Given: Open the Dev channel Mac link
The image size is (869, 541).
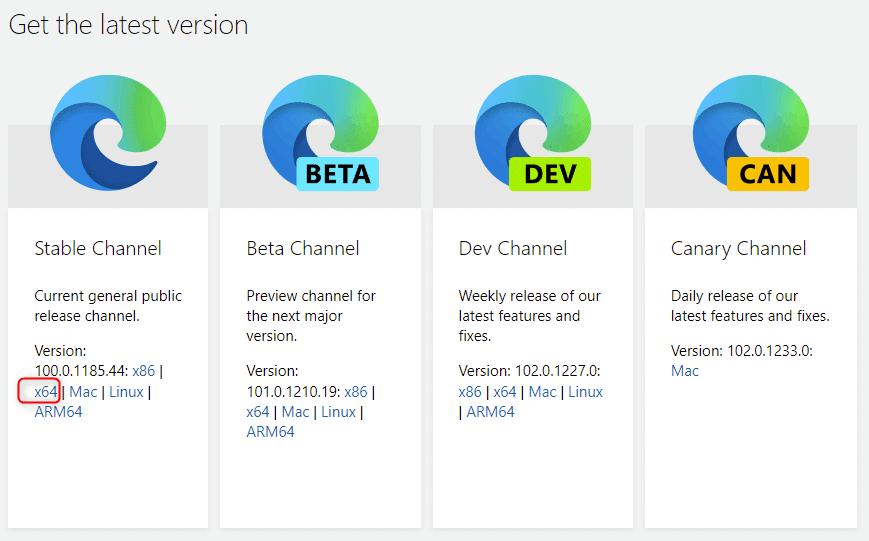Looking at the screenshot, I should pos(543,391).
